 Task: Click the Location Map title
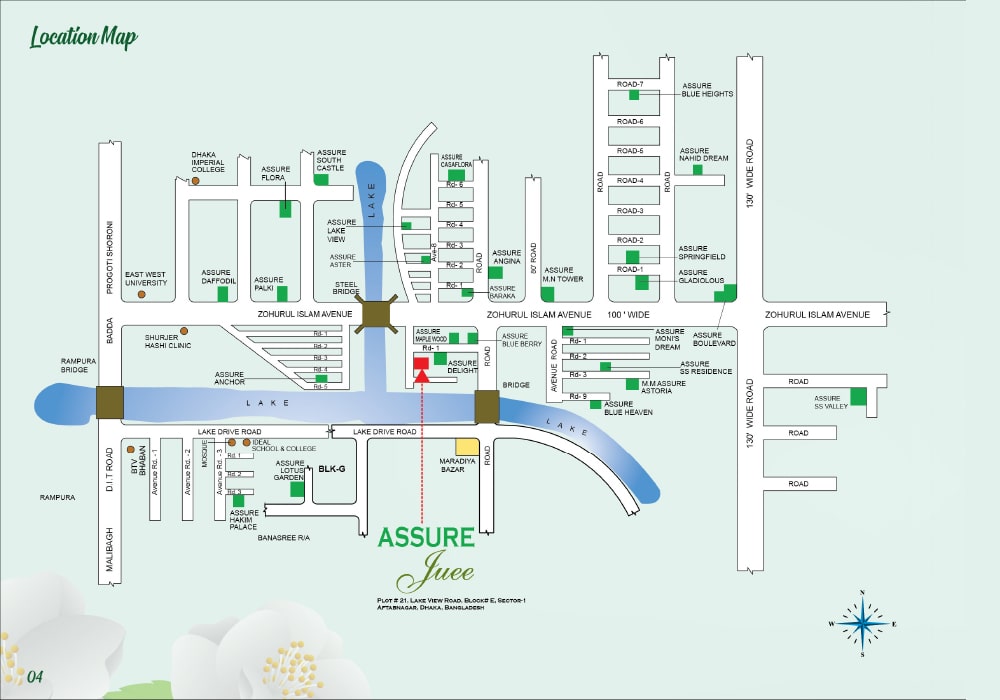(84, 37)
